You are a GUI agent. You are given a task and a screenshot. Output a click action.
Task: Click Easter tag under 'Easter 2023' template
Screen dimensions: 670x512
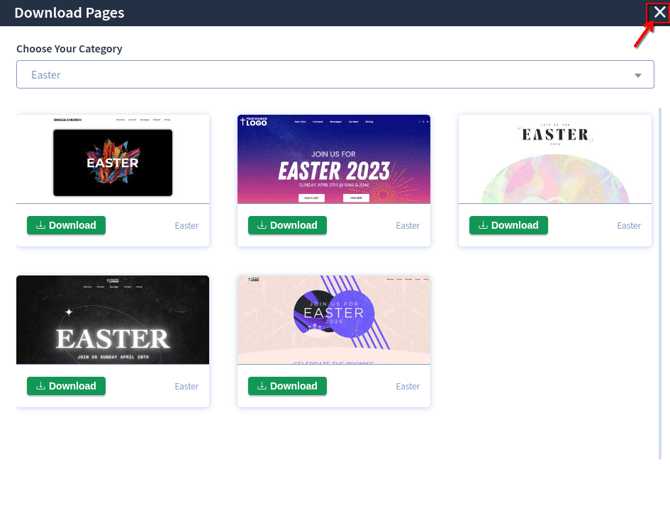tap(408, 226)
